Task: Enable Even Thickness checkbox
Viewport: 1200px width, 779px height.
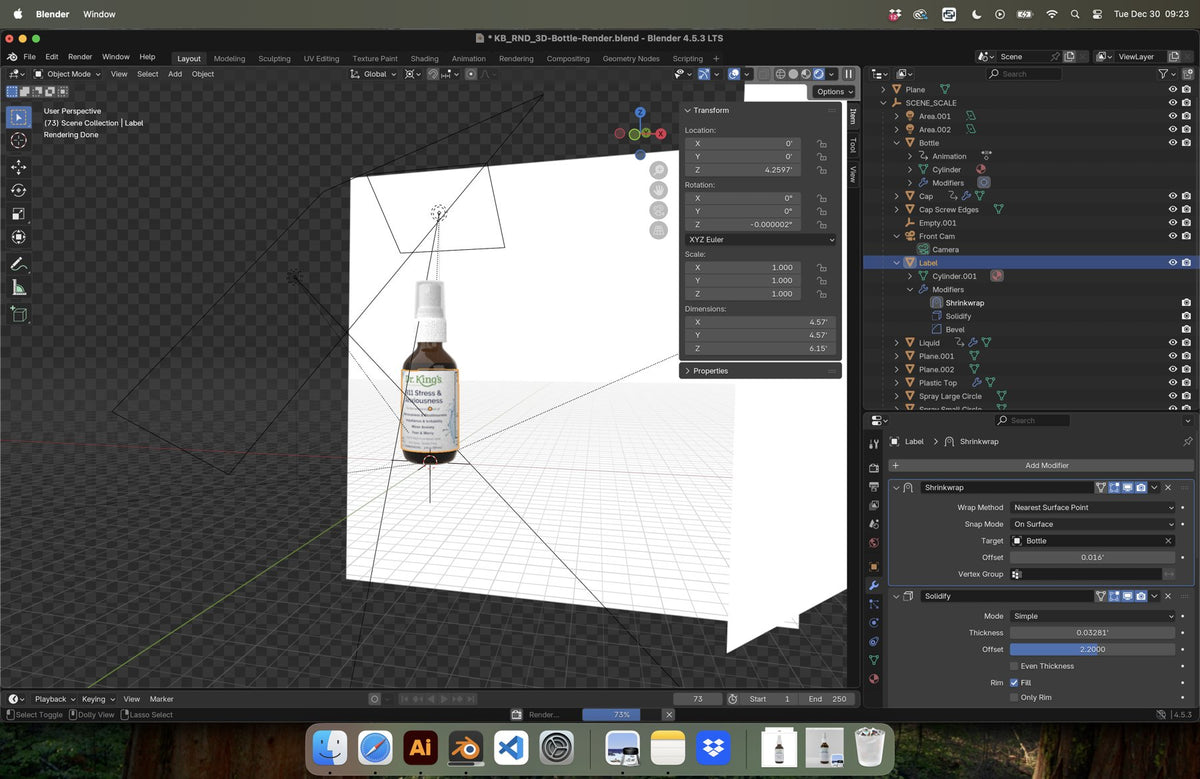Action: tap(1014, 666)
